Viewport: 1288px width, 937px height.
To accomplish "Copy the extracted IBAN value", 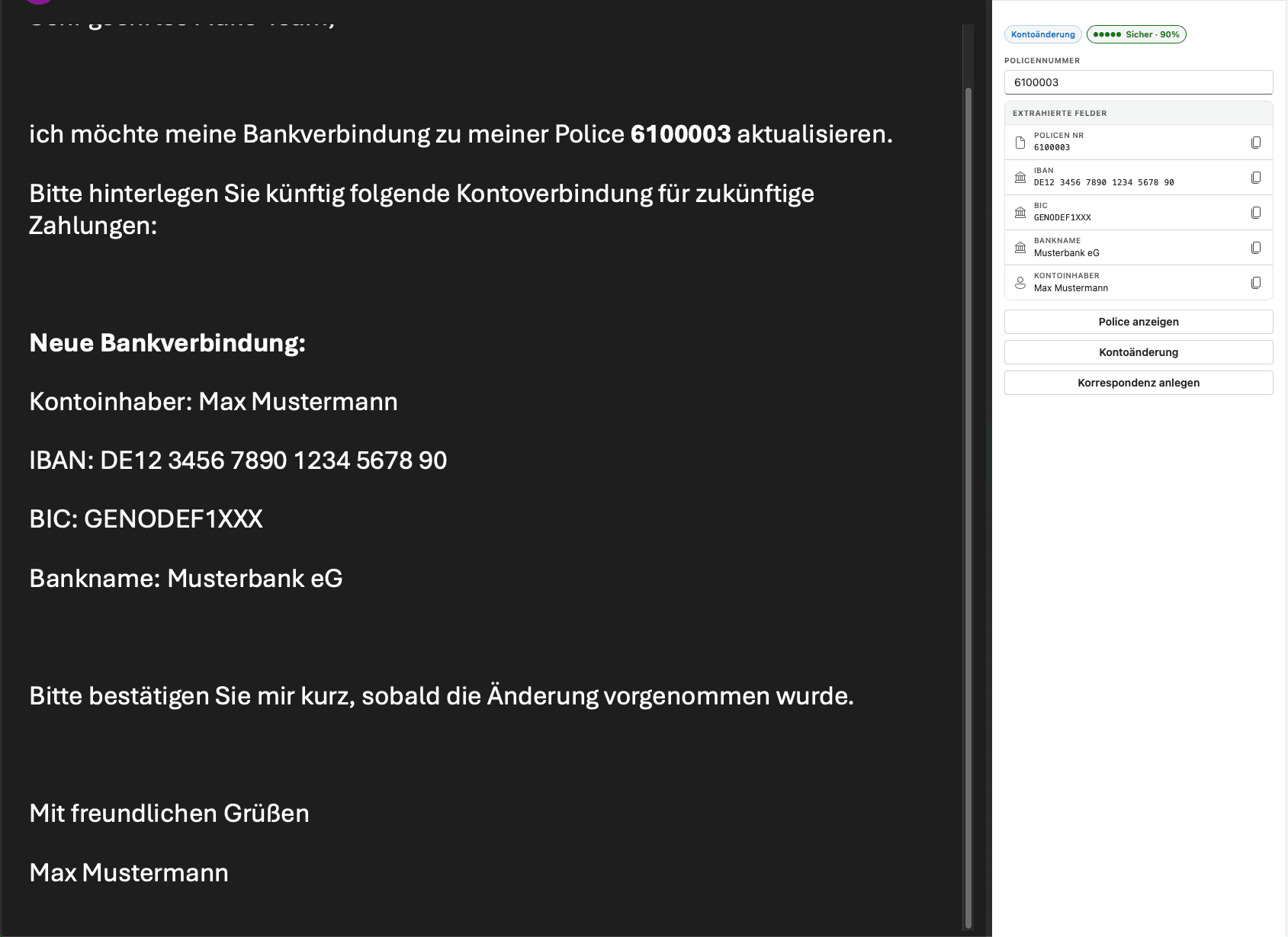I will [1255, 177].
